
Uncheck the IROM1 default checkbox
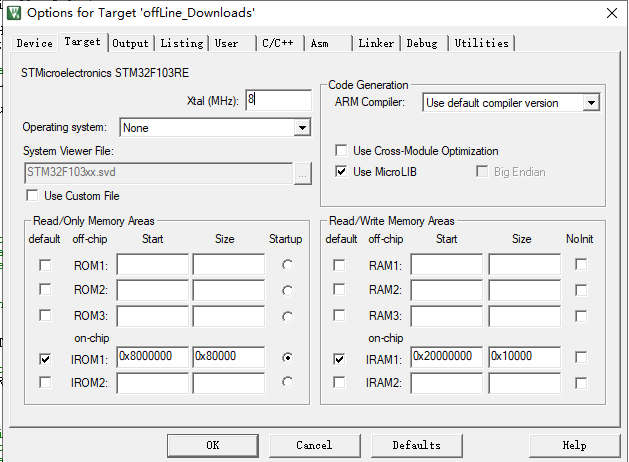pyautogui.click(x=45, y=357)
